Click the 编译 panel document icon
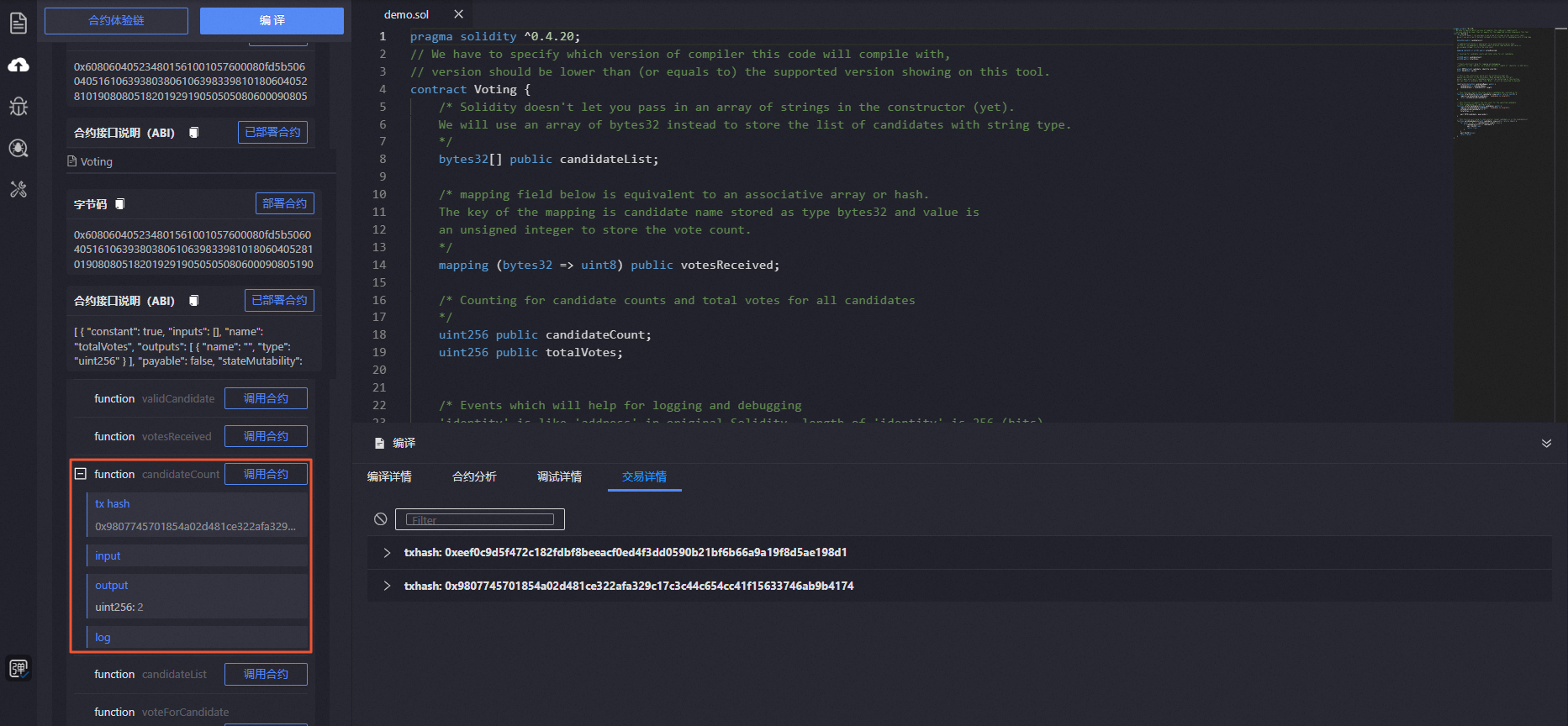The image size is (1568, 726). [380, 443]
